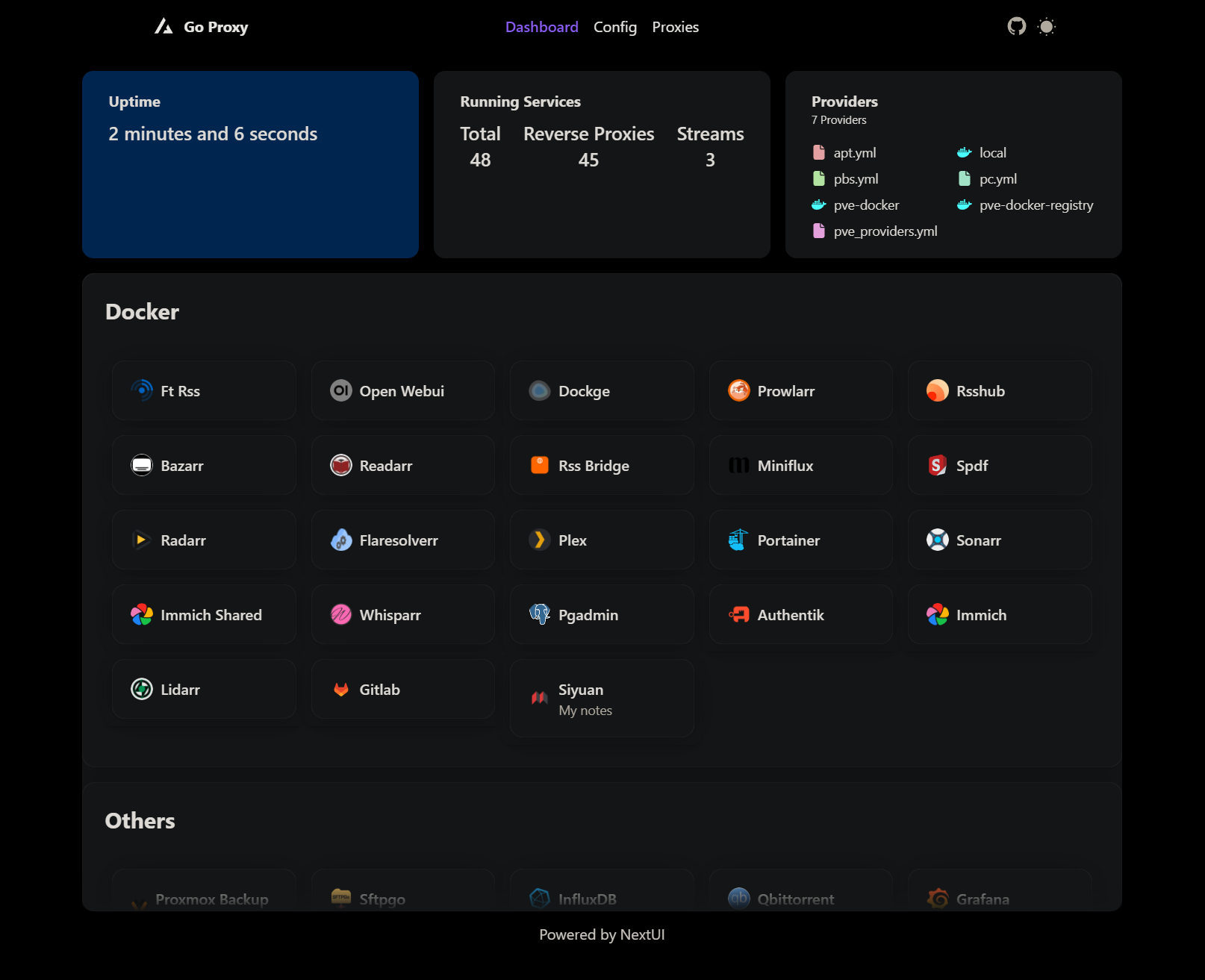Image resolution: width=1205 pixels, height=980 pixels.
Task: Click the Powered by NextUI link
Action: [602, 934]
